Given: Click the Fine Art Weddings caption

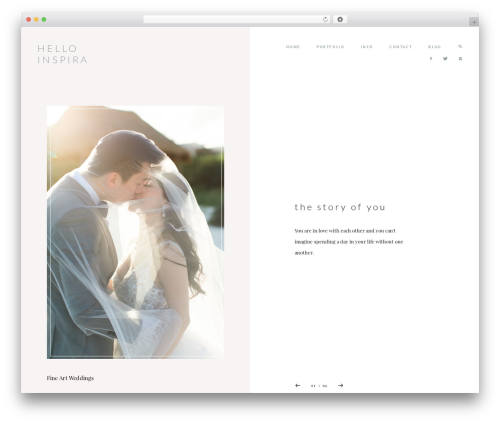Looking at the screenshot, I should pyautogui.click(x=70, y=378).
